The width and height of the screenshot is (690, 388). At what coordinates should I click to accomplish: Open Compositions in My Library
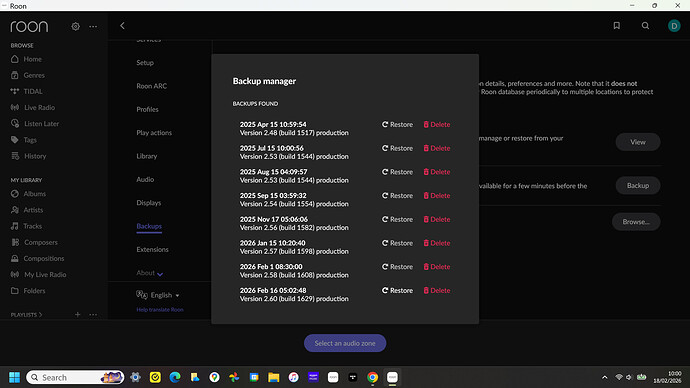(x=37, y=259)
